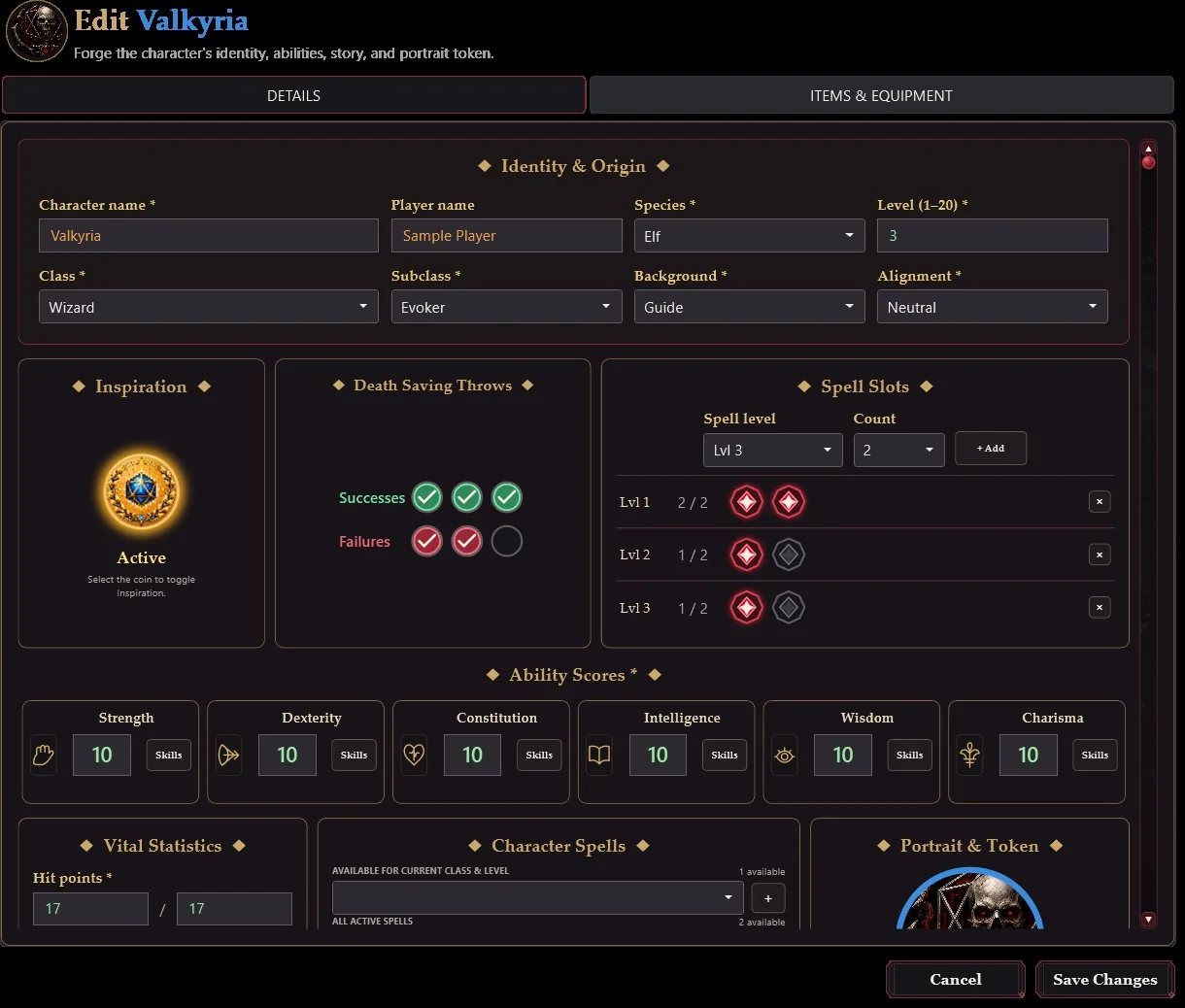Image resolution: width=1185 pixels, height=1008 pixels.
Task: Open the Class dropdown showing Wizard
Action: click(x=209, y=307)
